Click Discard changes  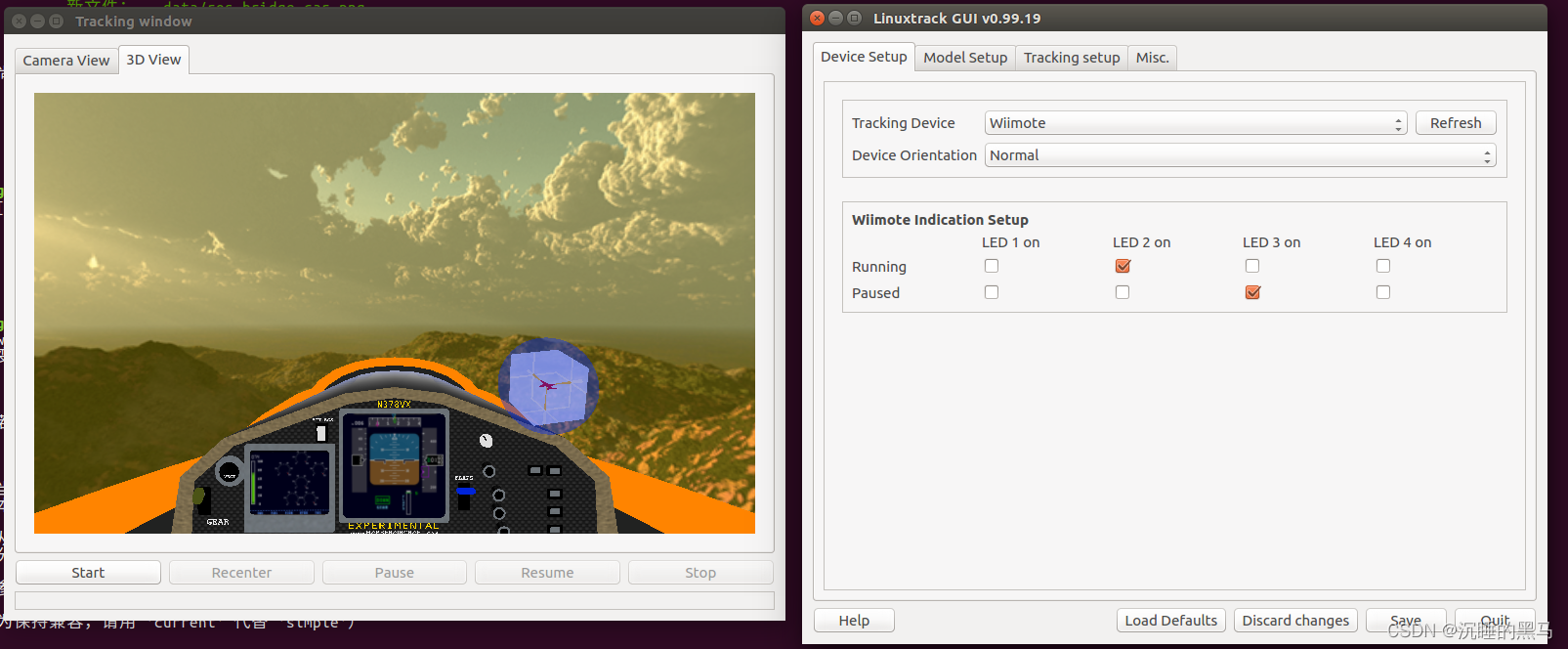point(1295,621)
